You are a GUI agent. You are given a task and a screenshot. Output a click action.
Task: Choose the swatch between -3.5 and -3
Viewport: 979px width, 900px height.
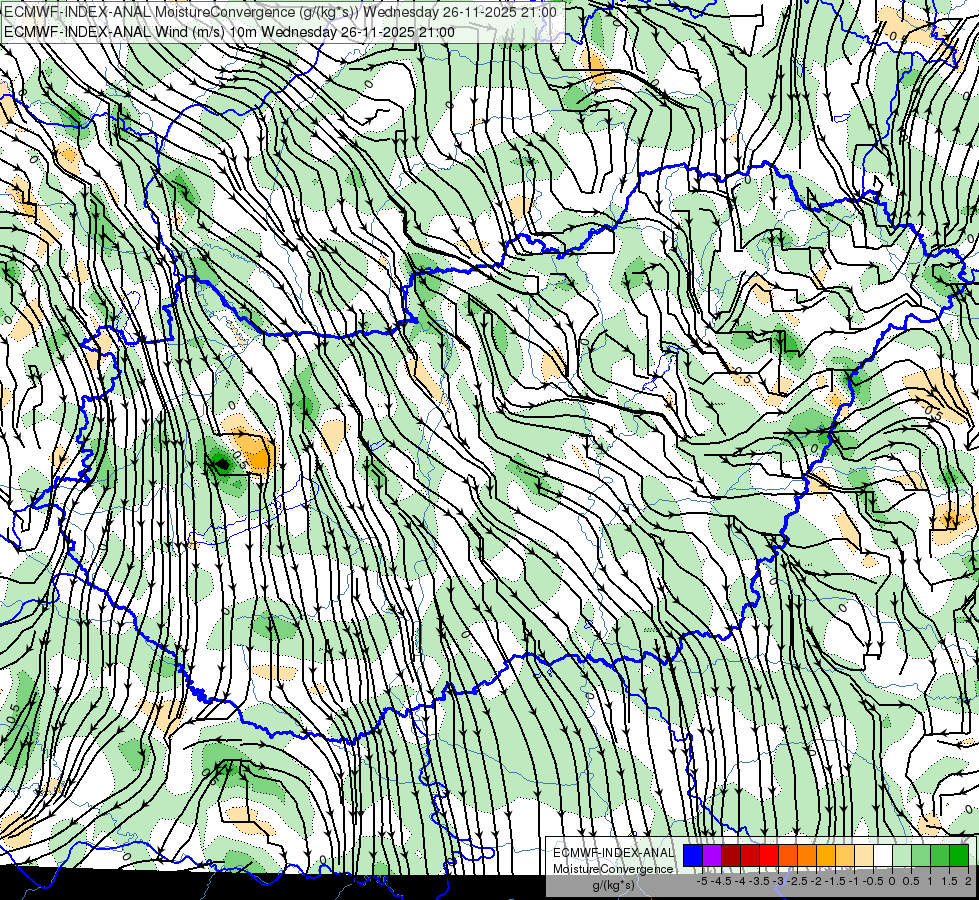[769, 856]
